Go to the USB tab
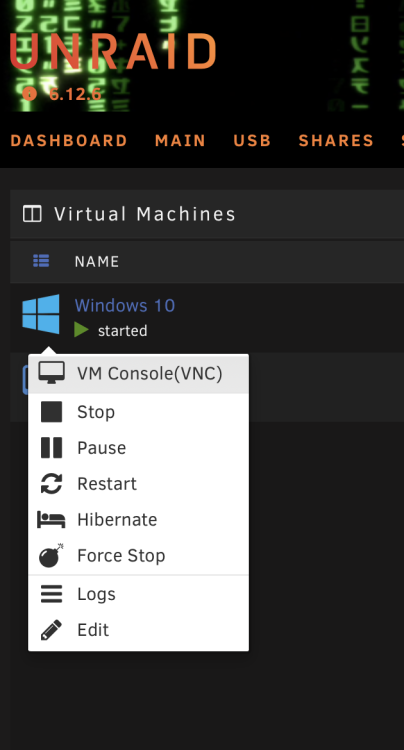The width and height of the screenshot is (404, 750). tap(252, 141)
